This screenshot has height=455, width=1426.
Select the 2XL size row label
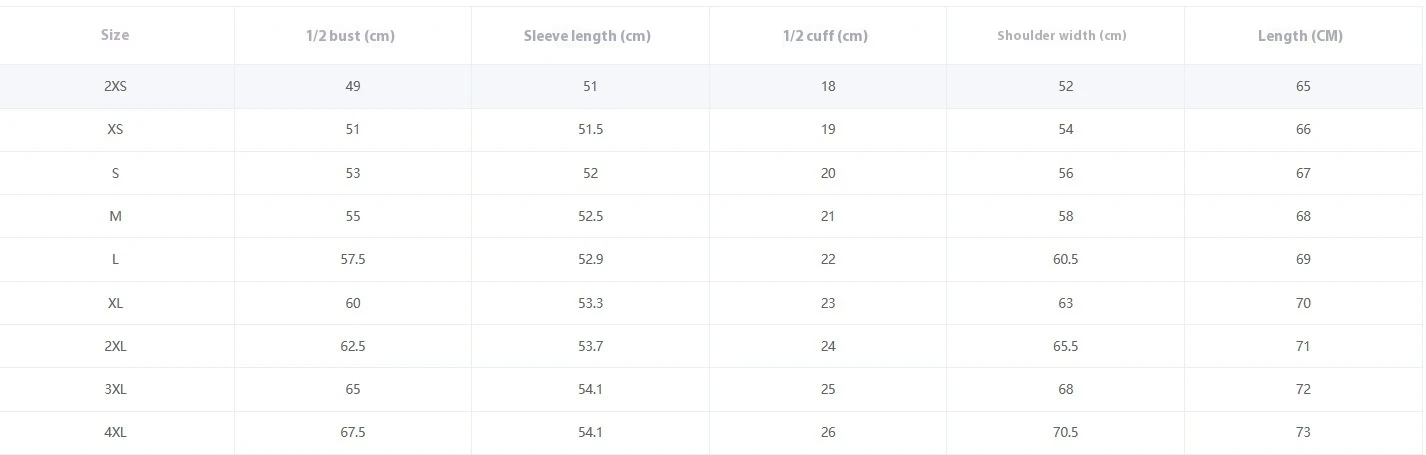pos(115,346)
